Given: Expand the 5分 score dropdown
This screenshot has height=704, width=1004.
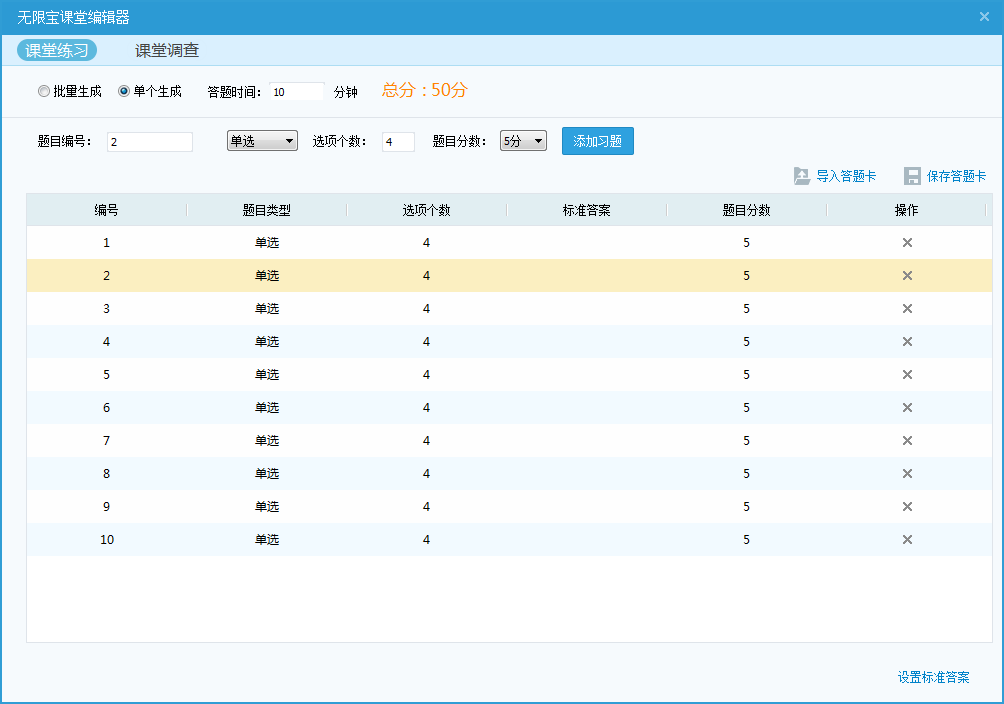Looking at the screenshot, I should 523,142.
